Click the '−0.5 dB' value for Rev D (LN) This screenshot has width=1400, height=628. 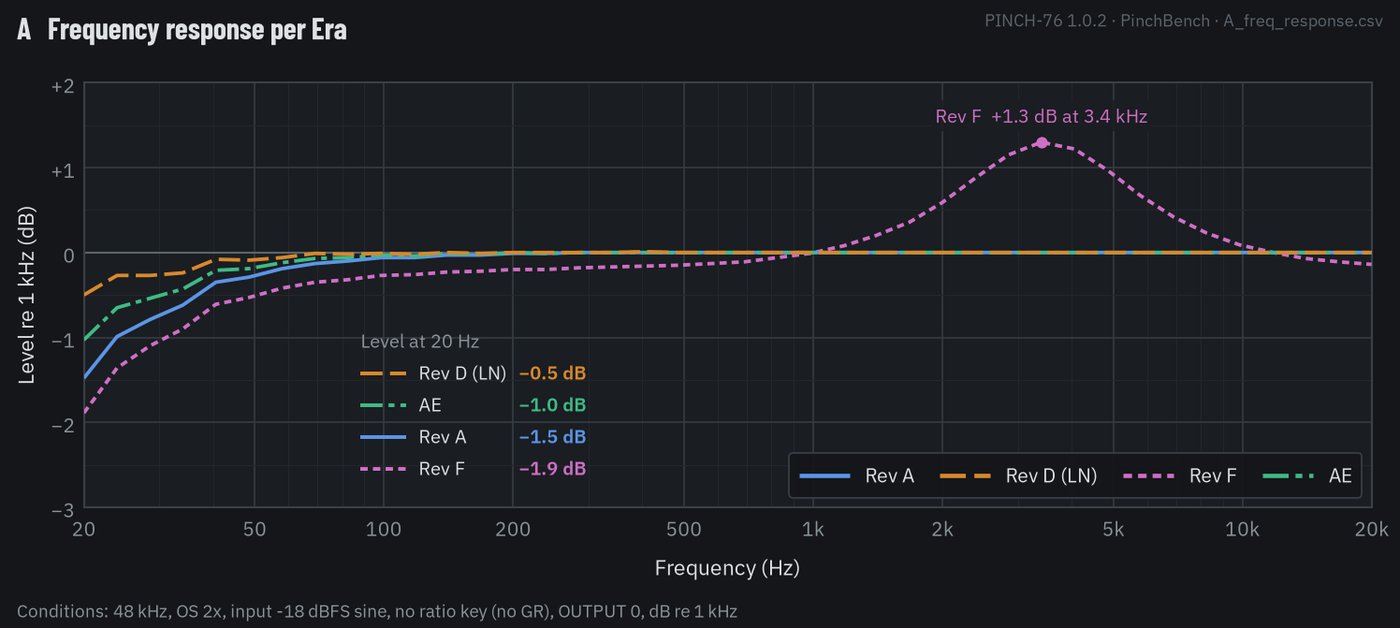click(x=552, y=373)
